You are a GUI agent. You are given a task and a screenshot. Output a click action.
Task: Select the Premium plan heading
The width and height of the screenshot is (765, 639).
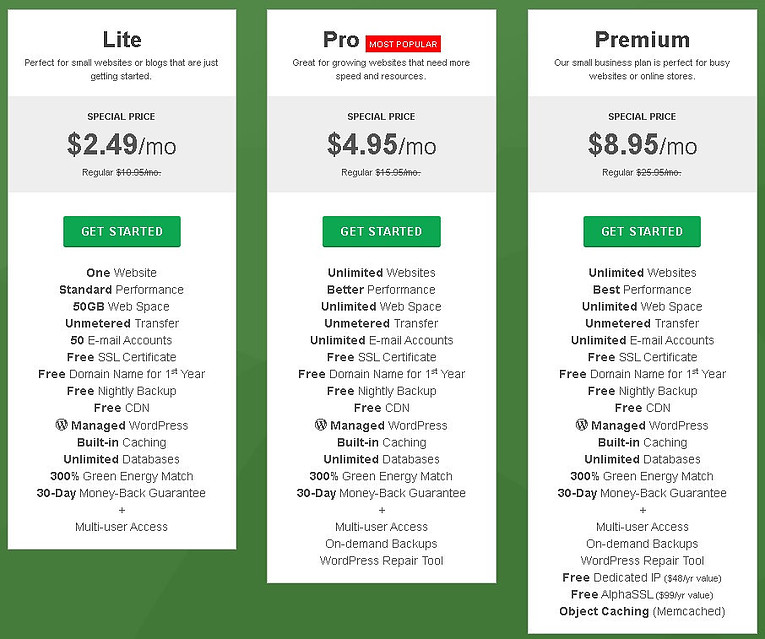pyautogui.click(x=642, y=40)
